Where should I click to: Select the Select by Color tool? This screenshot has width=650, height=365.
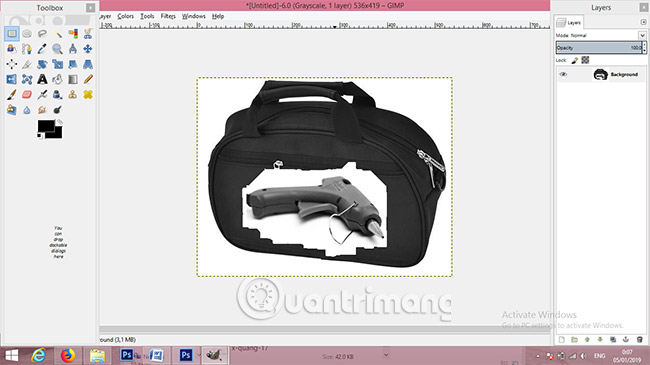pos(73,34)
